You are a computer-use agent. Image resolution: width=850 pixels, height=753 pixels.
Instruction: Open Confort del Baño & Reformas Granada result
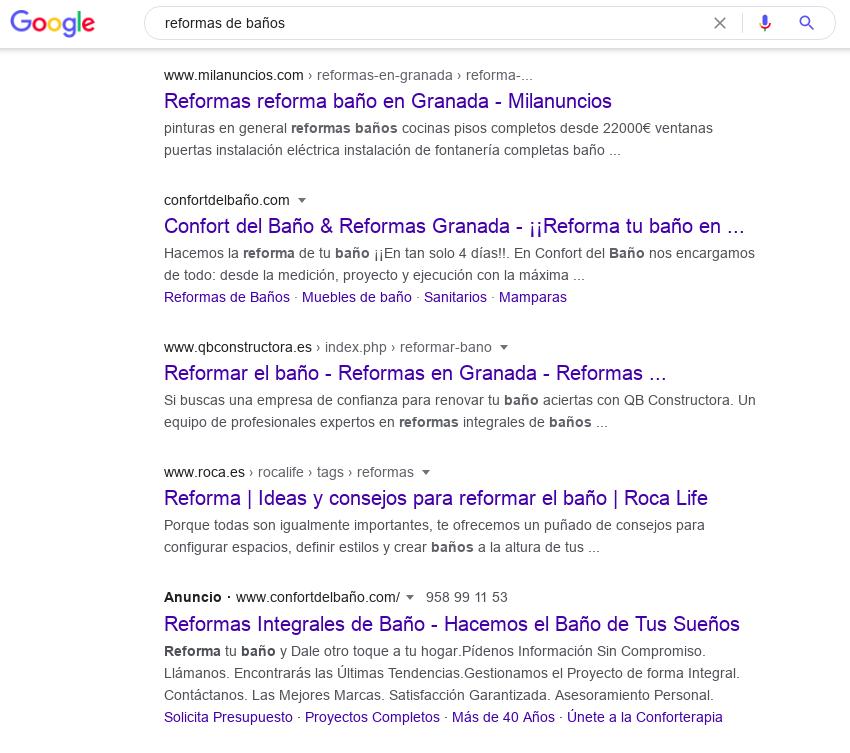[454, 226]
